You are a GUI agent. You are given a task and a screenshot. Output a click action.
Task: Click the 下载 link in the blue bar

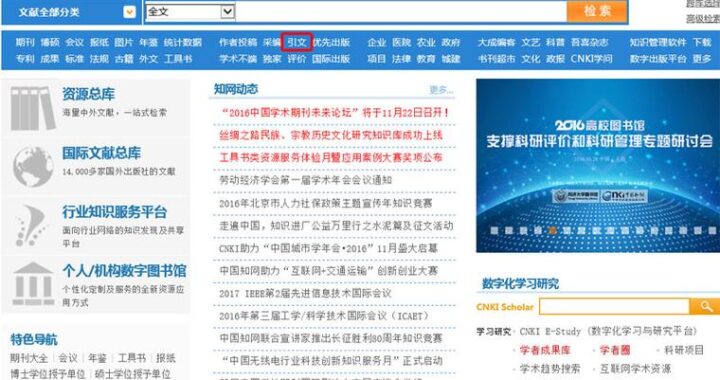(702, 43)
